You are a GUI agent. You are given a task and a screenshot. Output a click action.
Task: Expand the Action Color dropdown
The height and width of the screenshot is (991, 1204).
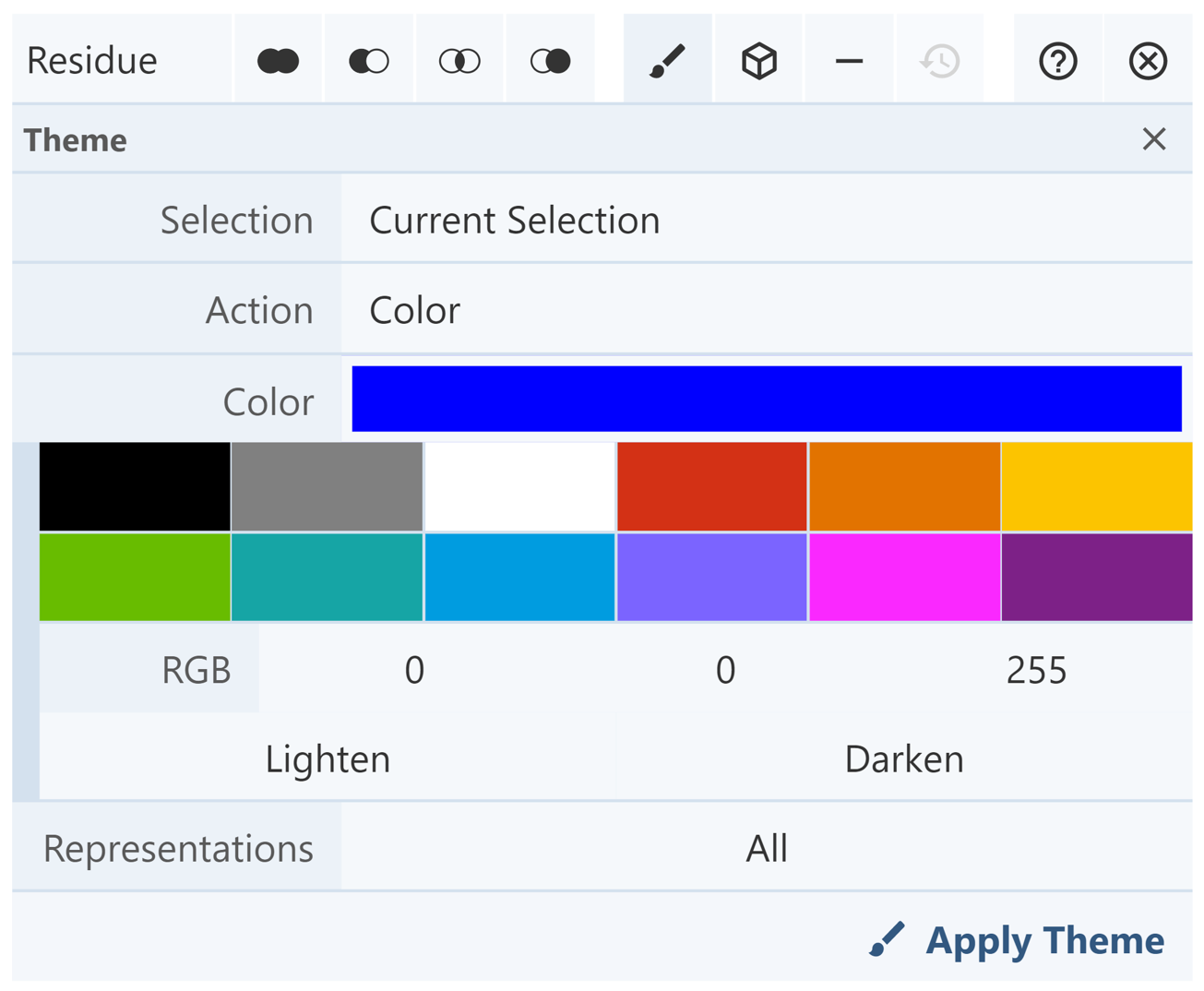click(x=766, y=311)
